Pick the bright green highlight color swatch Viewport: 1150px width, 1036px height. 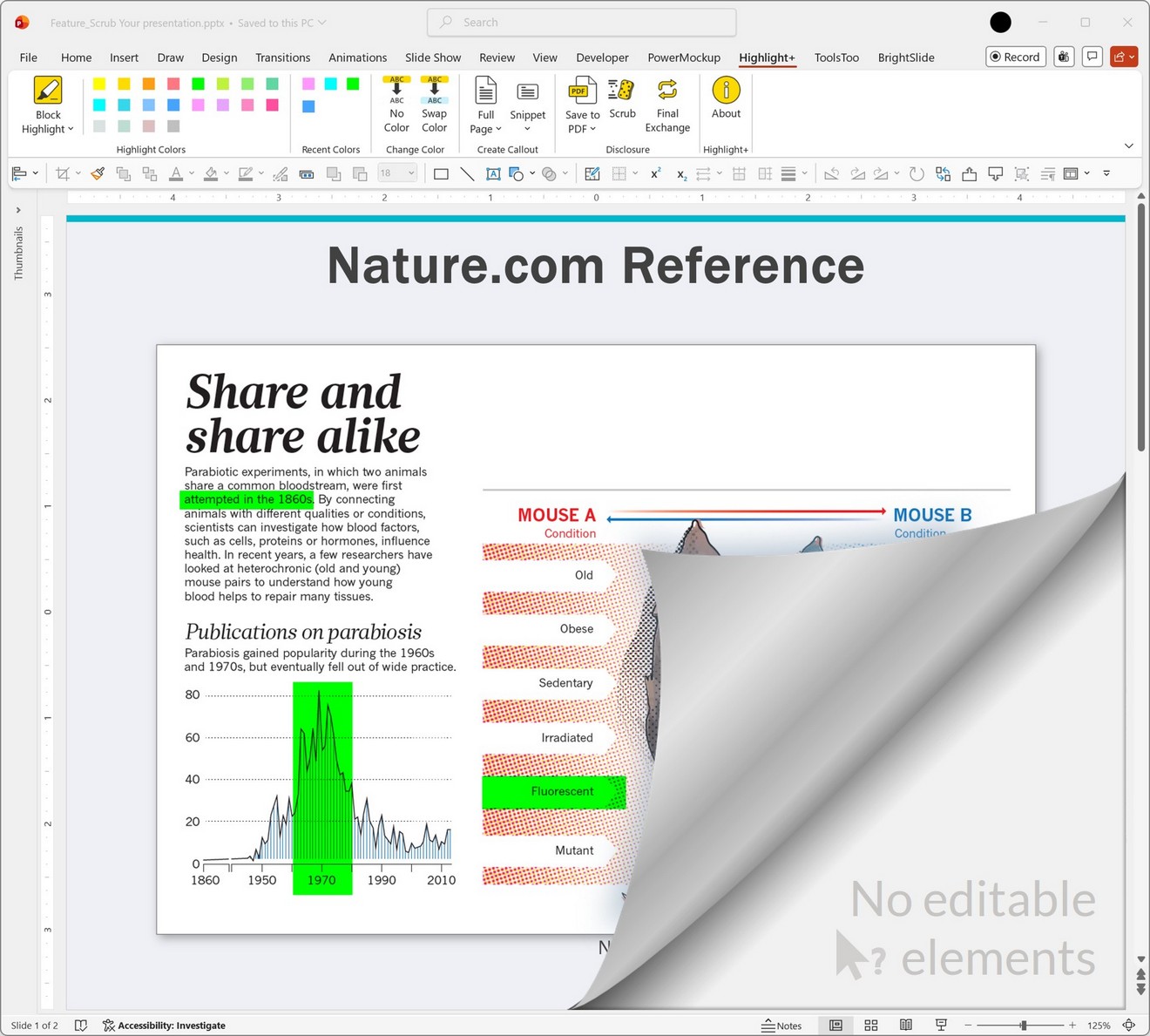point(198,84)
